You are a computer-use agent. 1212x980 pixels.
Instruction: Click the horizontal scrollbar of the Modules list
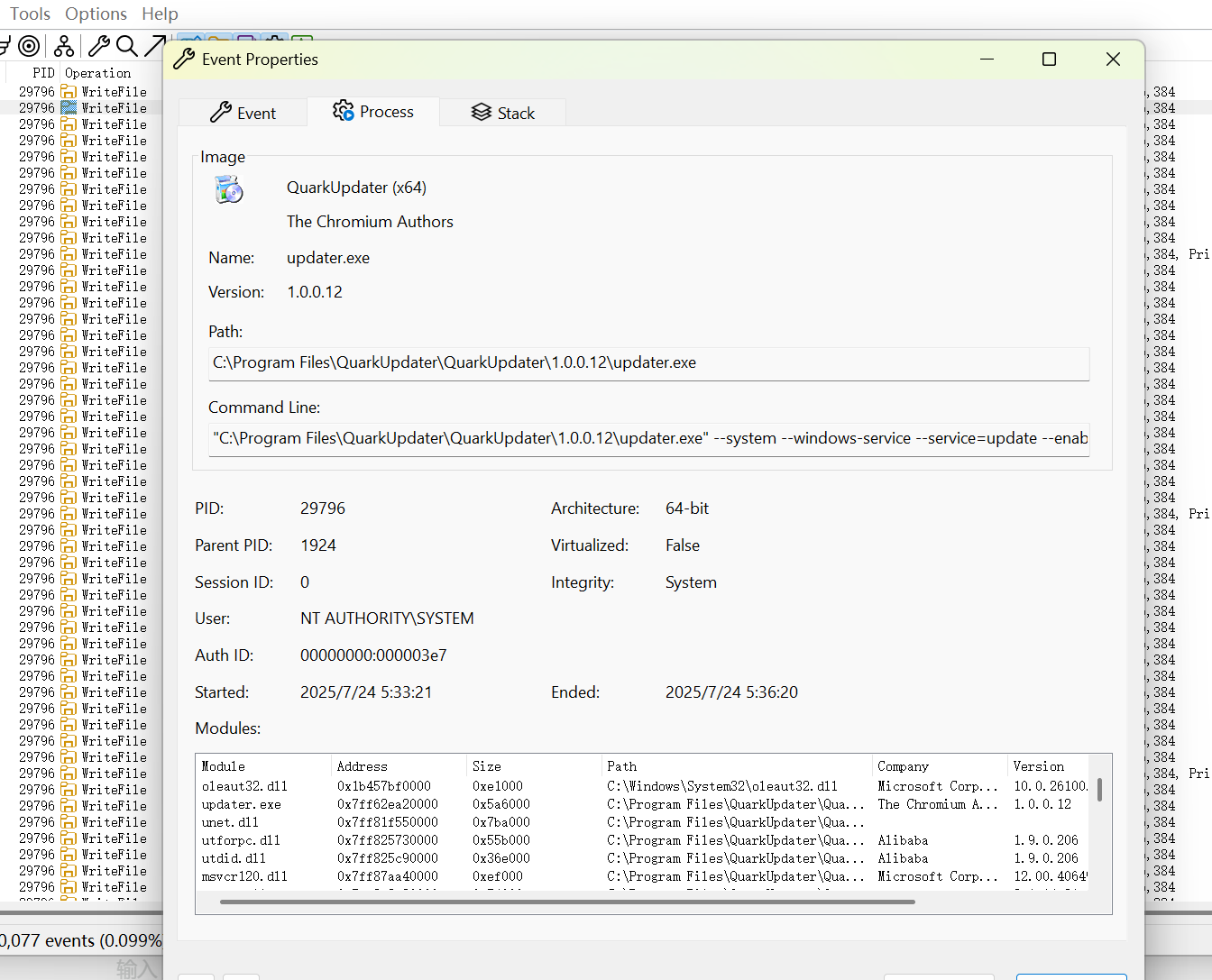[567, 901]
